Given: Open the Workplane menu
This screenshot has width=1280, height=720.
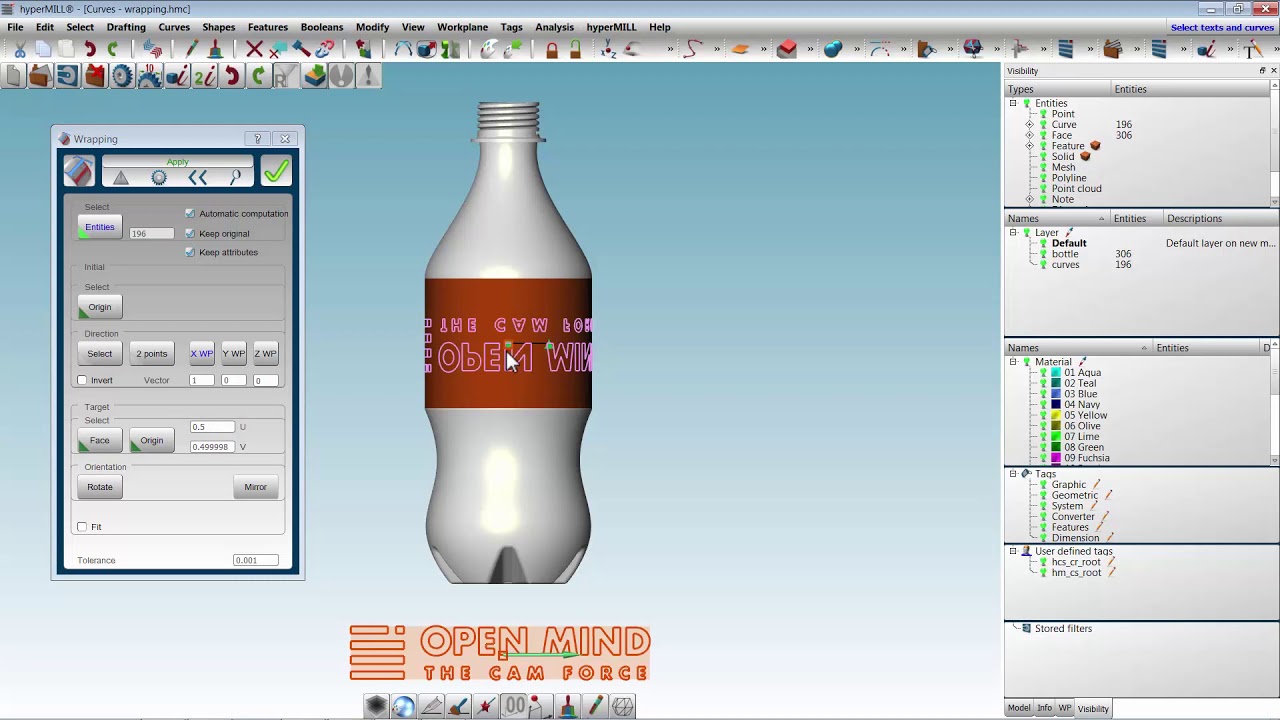Looking at the screenshot, I should [x=462, y=27].
